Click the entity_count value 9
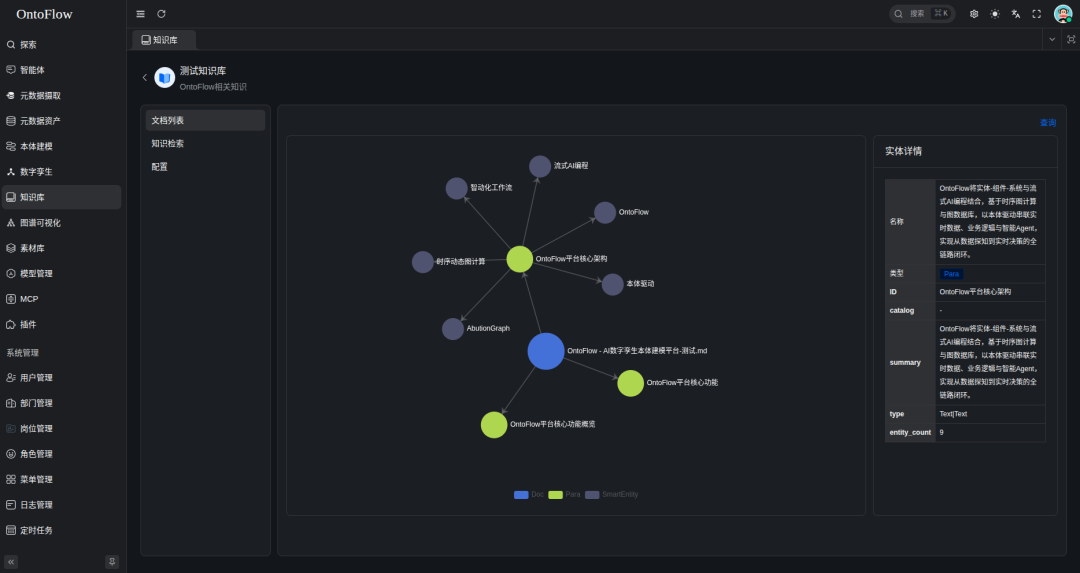1080x573 pixels. [942, 433]
